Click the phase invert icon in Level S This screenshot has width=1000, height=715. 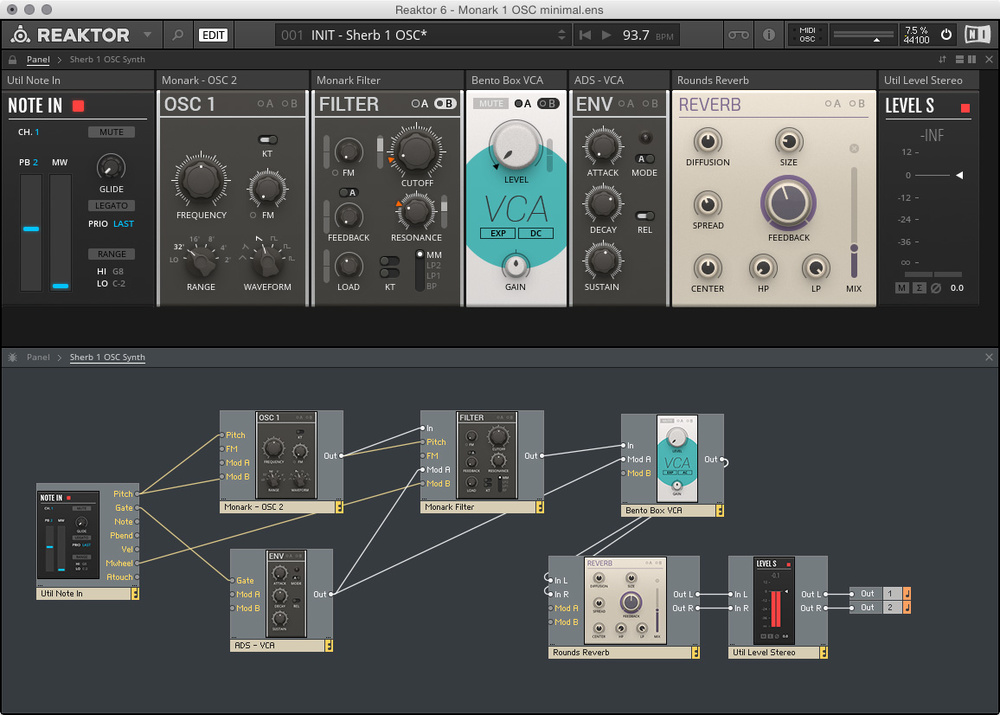936,288
